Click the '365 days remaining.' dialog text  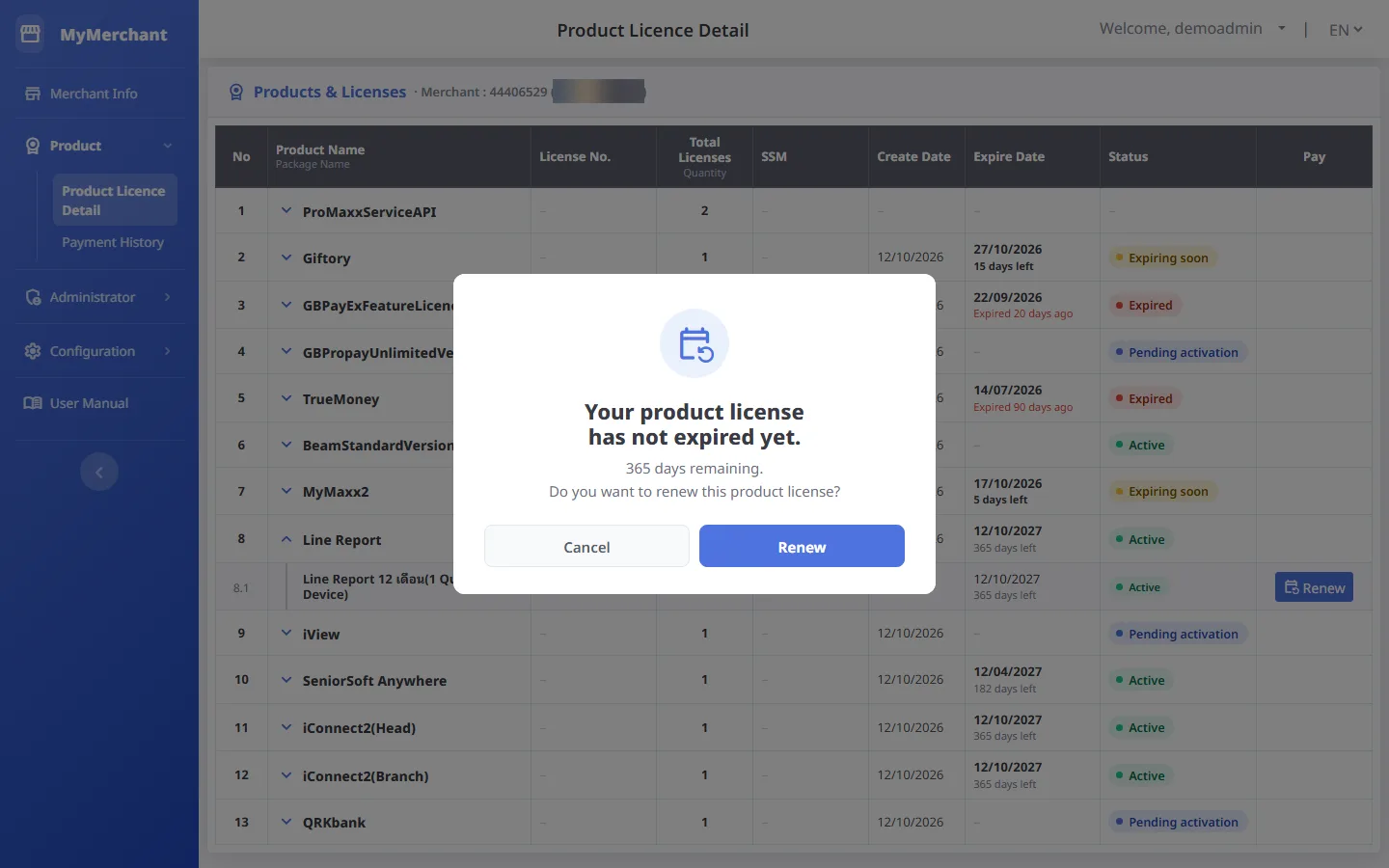pyautogui.click(x=694, y=469)
